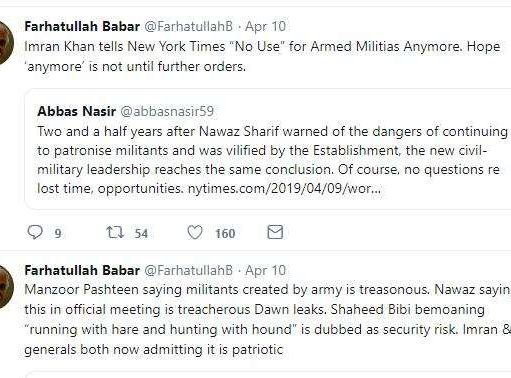This screenshot has width=511, height=378.
Task: Click the reply speech bubble icon
Action: click(x=35, y=232)
